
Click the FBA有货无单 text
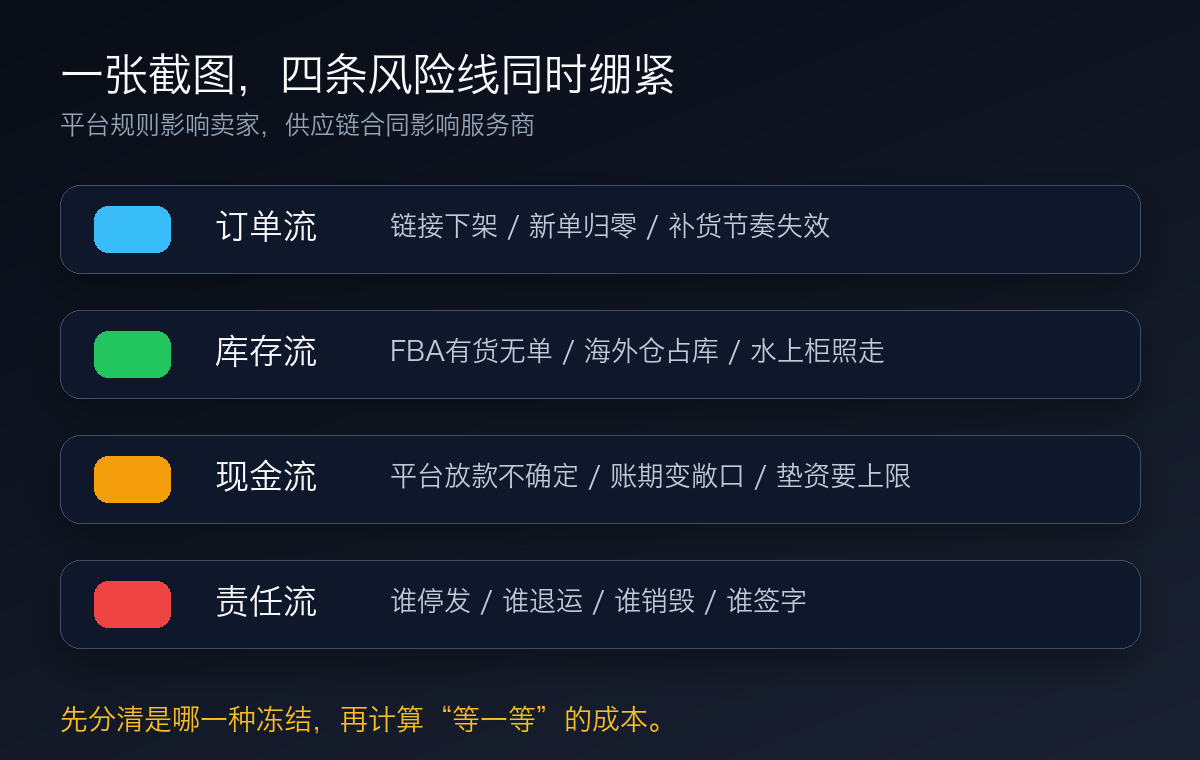click(x=471, y=351)
